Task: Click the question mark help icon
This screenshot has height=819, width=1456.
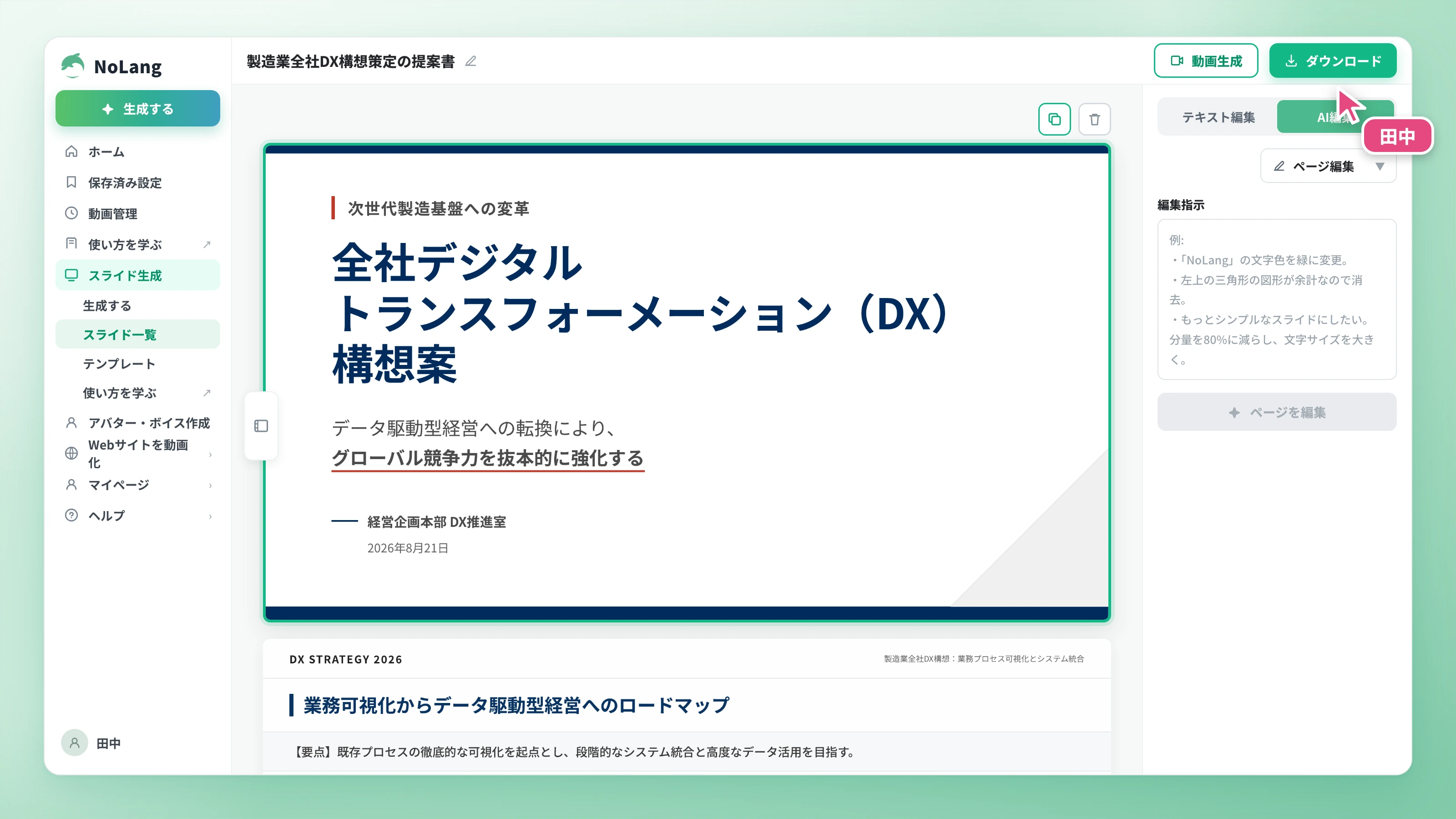Action: [x=71, y=515]
